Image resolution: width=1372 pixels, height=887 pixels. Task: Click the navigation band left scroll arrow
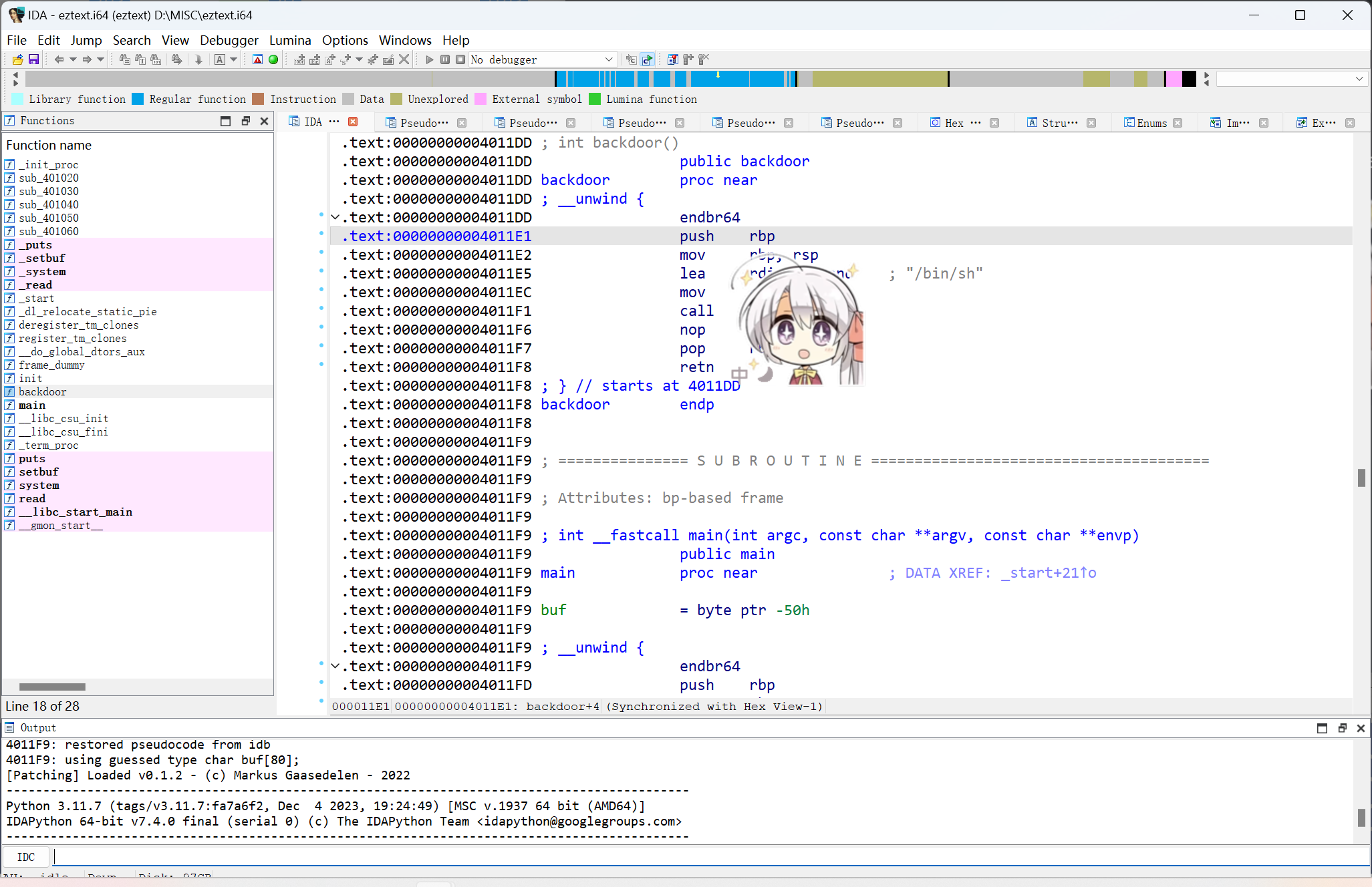coord(15,75)
